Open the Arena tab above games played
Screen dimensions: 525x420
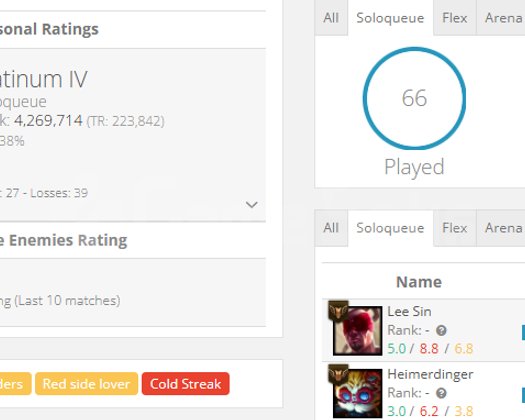[501, 18]
